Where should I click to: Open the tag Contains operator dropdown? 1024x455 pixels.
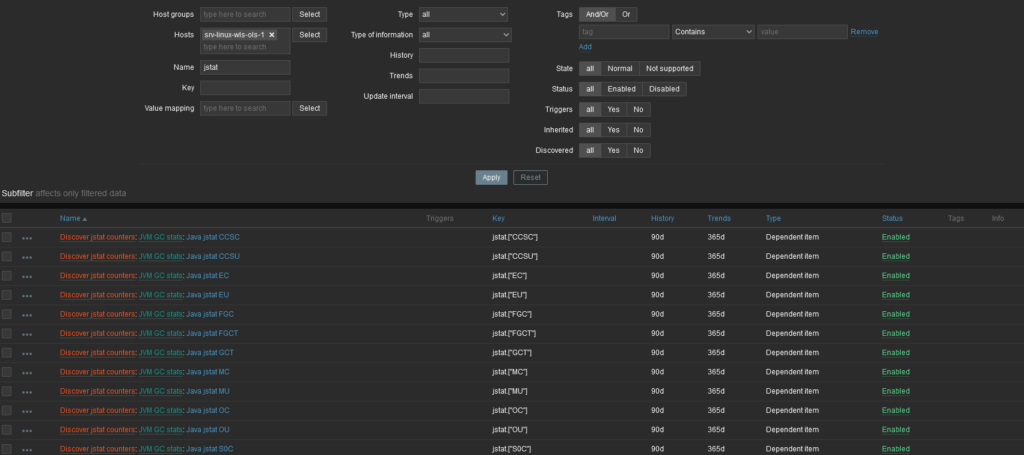coord(712,32)
